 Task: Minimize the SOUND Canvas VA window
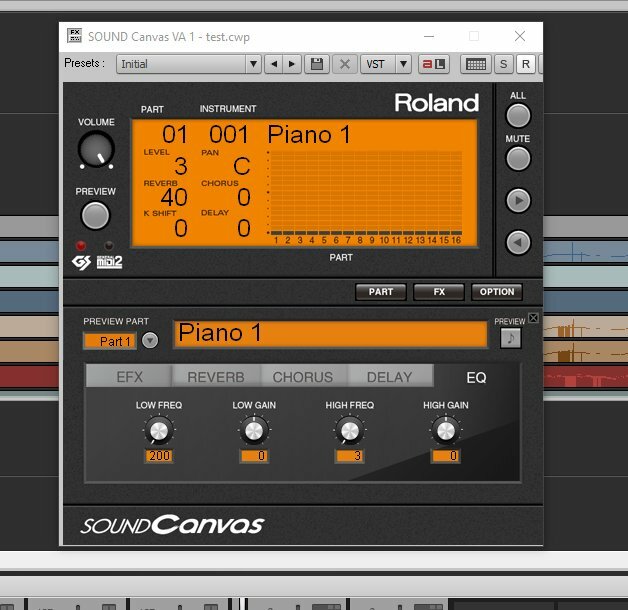coord(429,36)
